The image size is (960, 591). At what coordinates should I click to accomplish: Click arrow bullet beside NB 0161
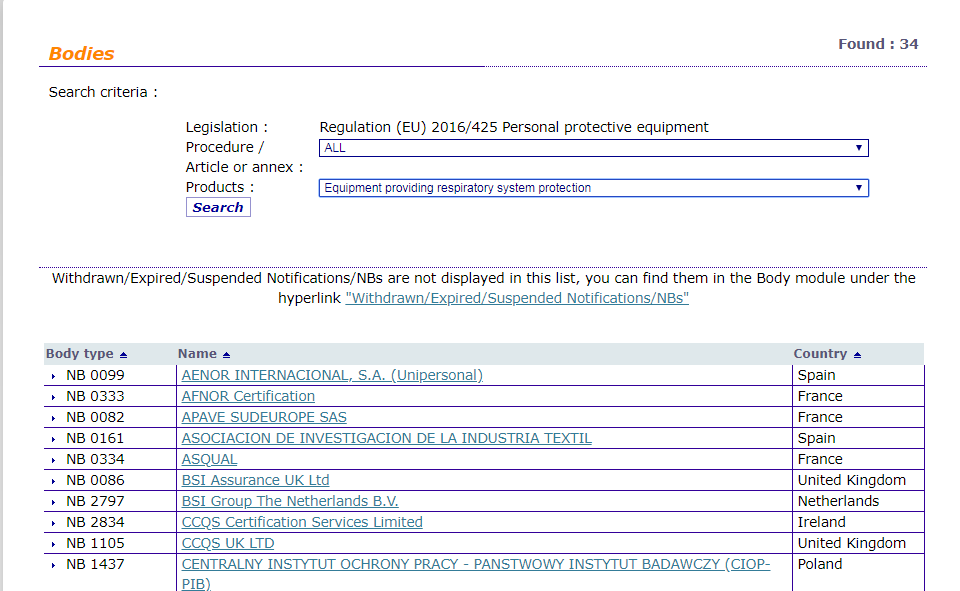coord(53,439)
